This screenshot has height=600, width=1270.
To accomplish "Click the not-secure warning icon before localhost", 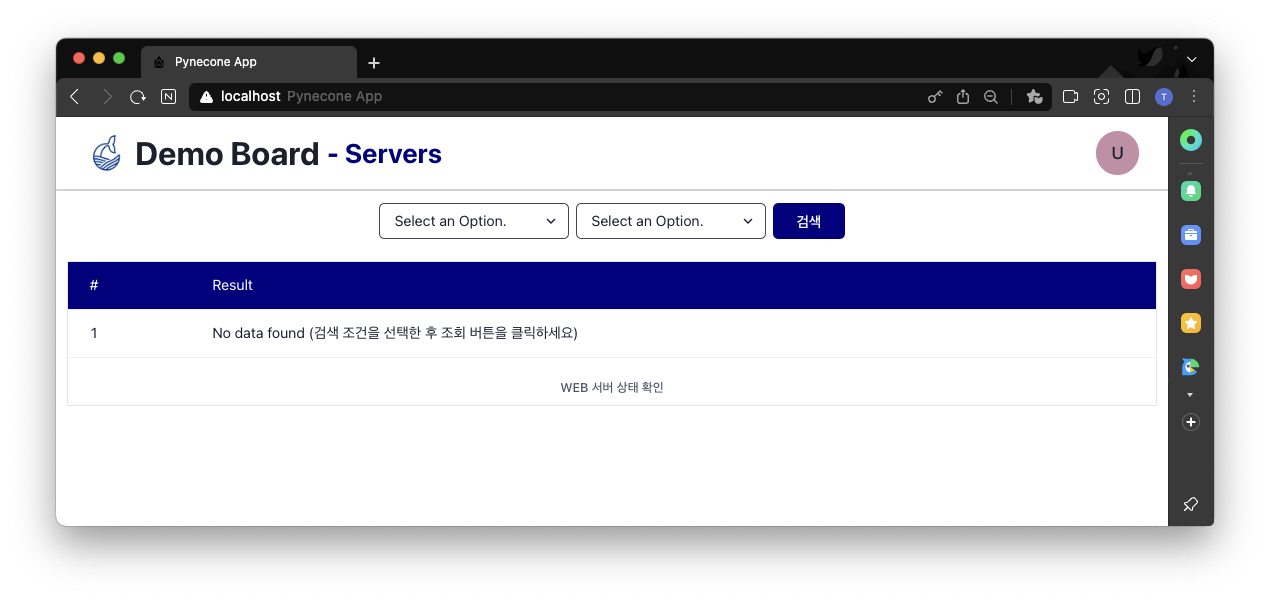I will pos(207,97).
